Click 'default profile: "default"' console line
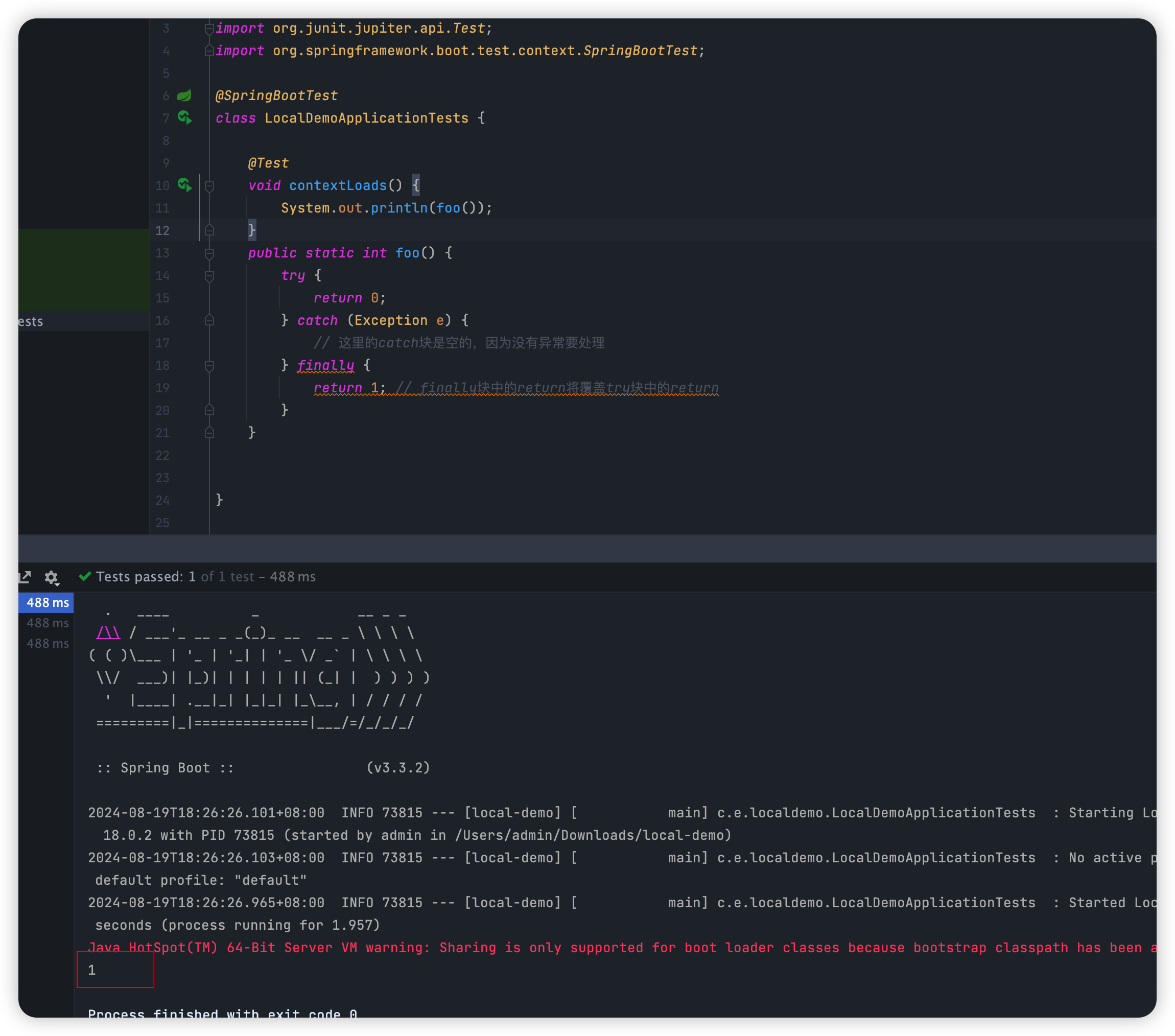1175x1036 pixels. (x=201, y=880)
